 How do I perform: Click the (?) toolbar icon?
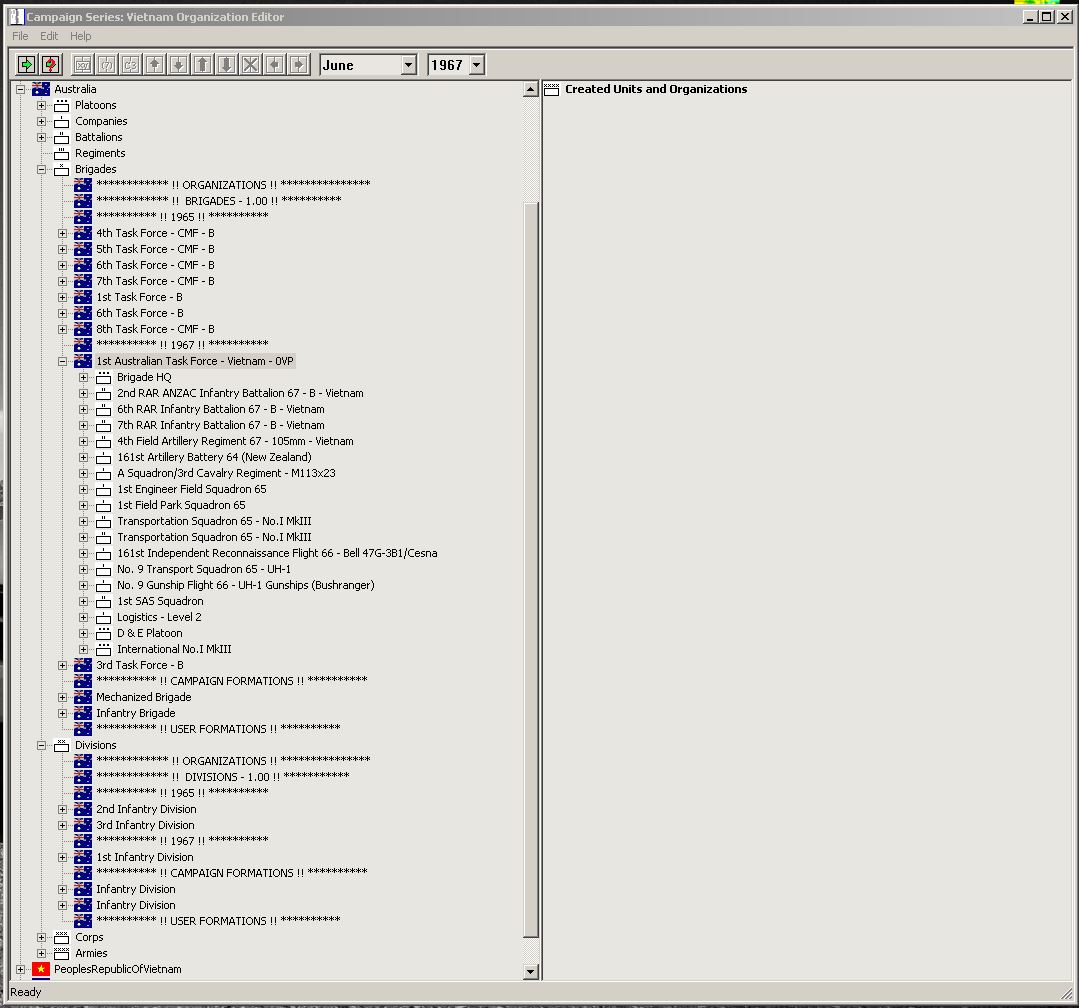click(107, 65)
